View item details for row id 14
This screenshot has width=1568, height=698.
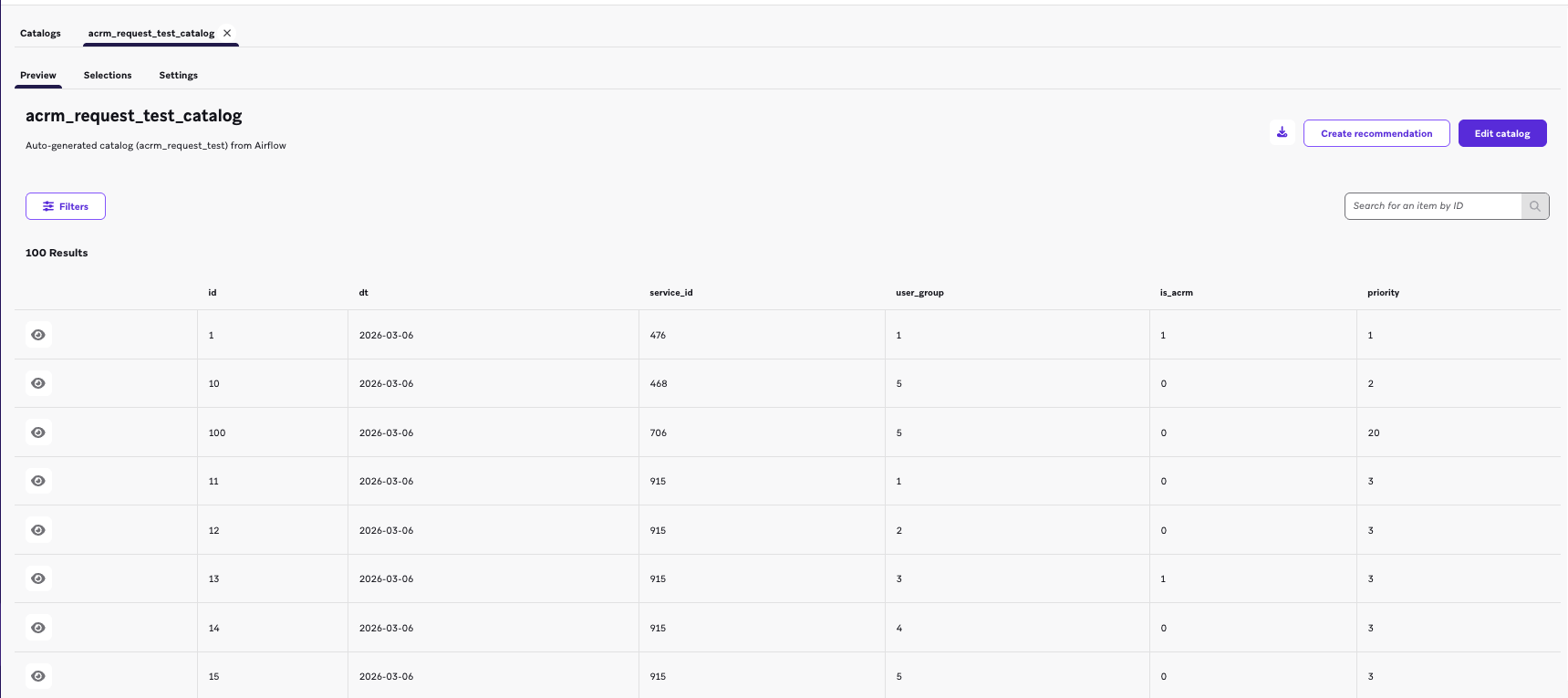click(38, 628)
